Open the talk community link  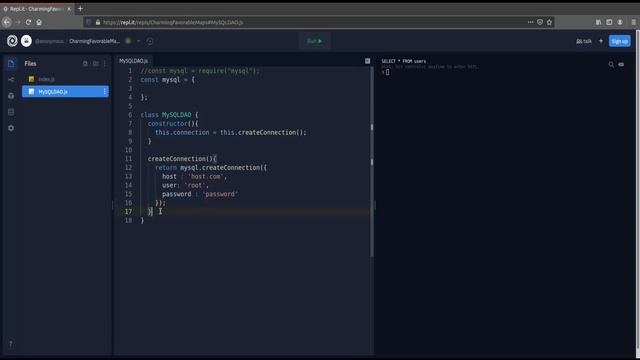tap(584, 41)
